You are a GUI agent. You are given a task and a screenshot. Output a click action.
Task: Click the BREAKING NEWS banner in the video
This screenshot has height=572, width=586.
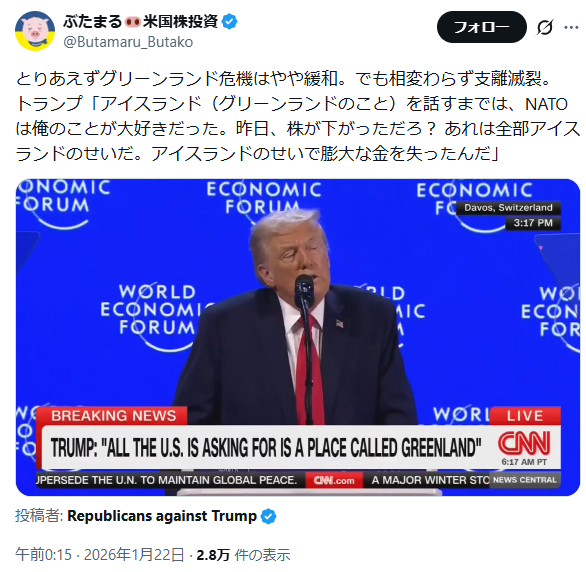[114, 416]
